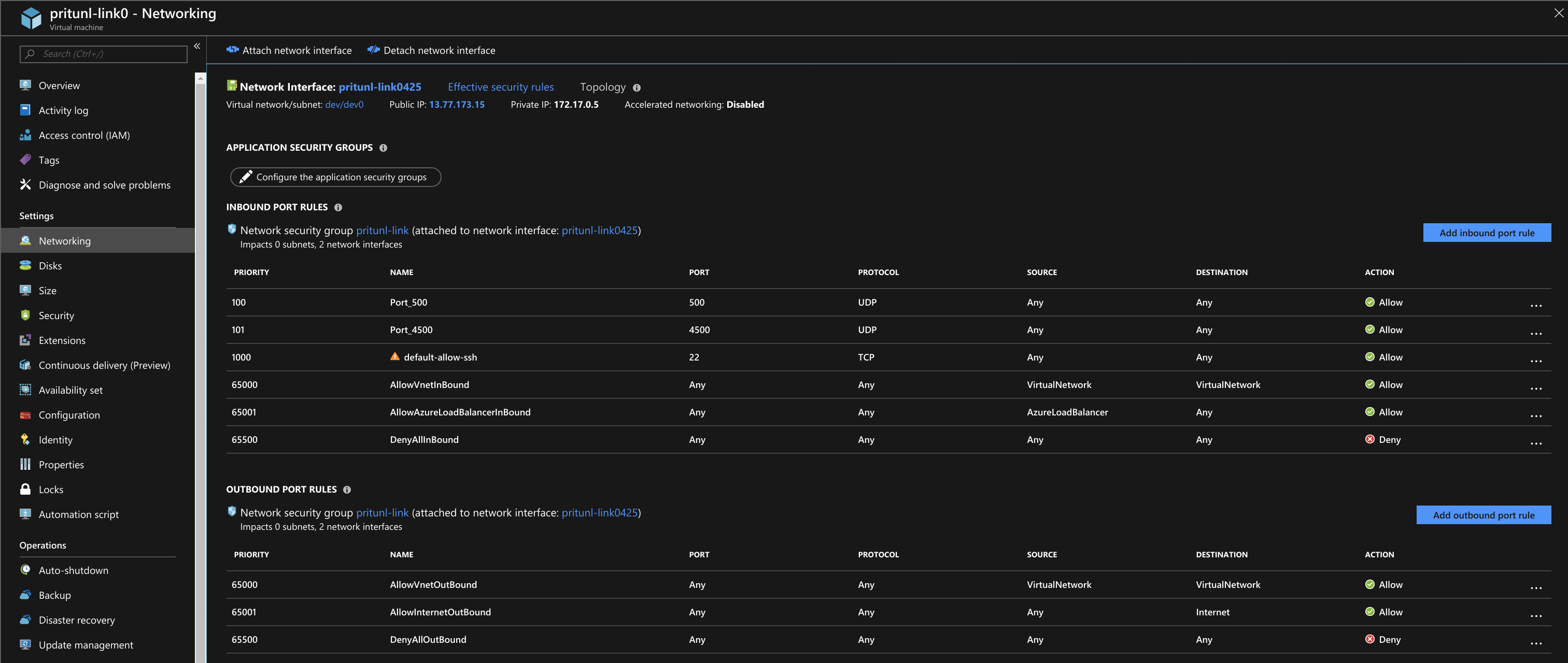Click the Automation script icon
Image resolution: width=1568 pixels, height=663 pixels.
(25, 514)
